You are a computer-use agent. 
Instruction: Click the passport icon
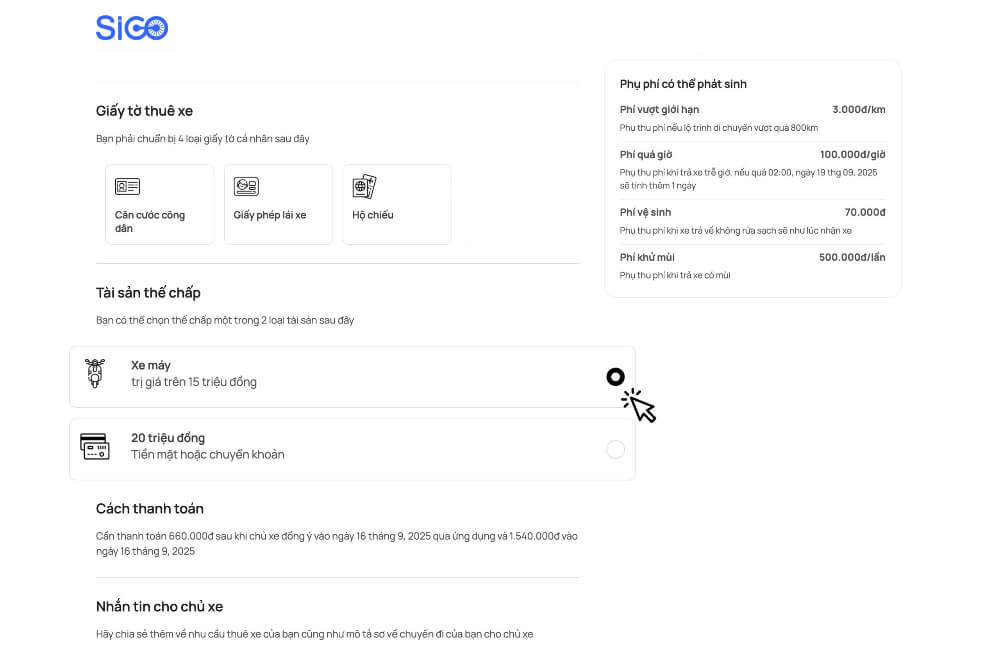coord(364,187)
